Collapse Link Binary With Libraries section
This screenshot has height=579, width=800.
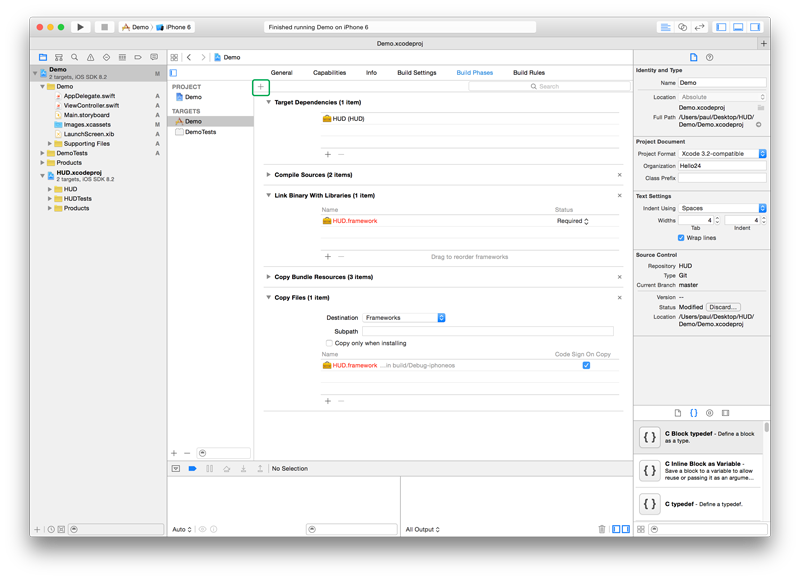tap(268, 195)
